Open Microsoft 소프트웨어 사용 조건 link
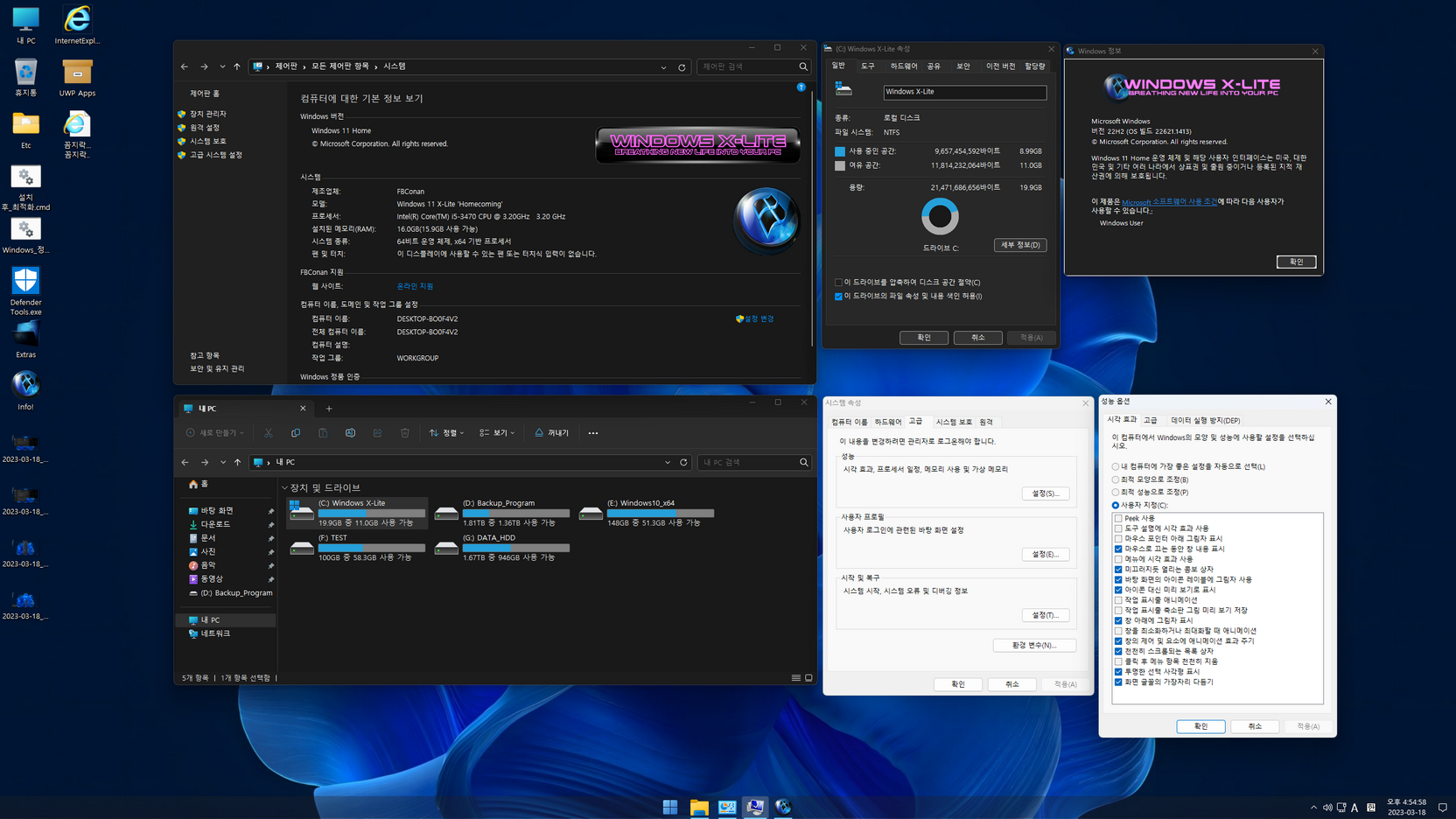The image size is (1456, 819). point(1169,202)
